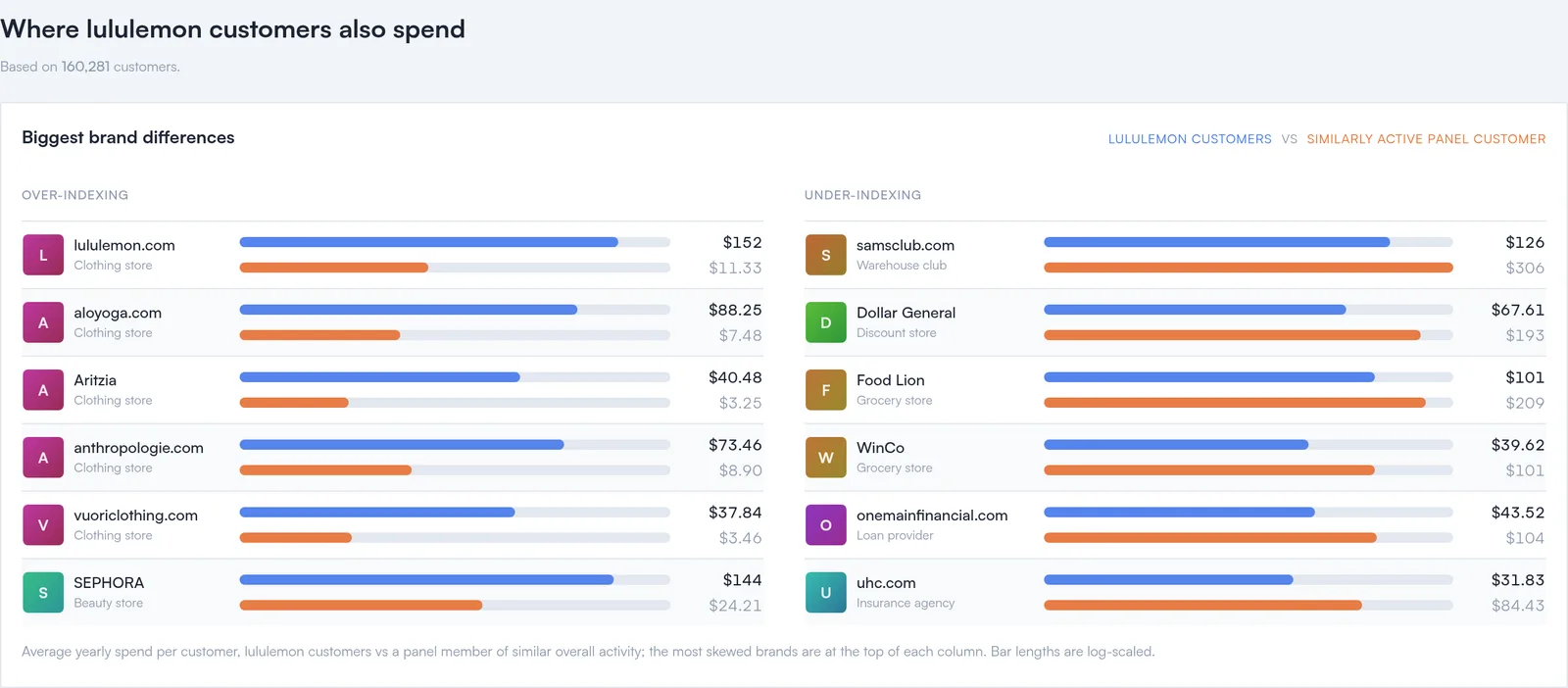Open the lululemon.com brand name

coord(124,245)
